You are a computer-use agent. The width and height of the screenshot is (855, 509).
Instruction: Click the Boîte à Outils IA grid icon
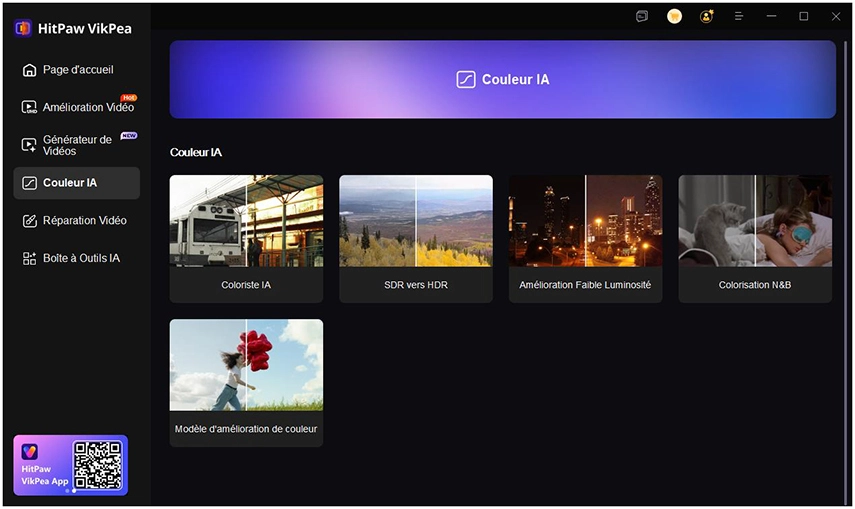pos(29,258)
